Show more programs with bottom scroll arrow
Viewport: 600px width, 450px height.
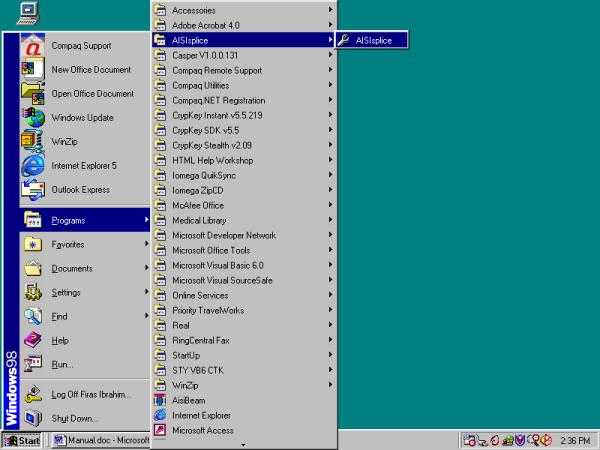tap(243, 445)
